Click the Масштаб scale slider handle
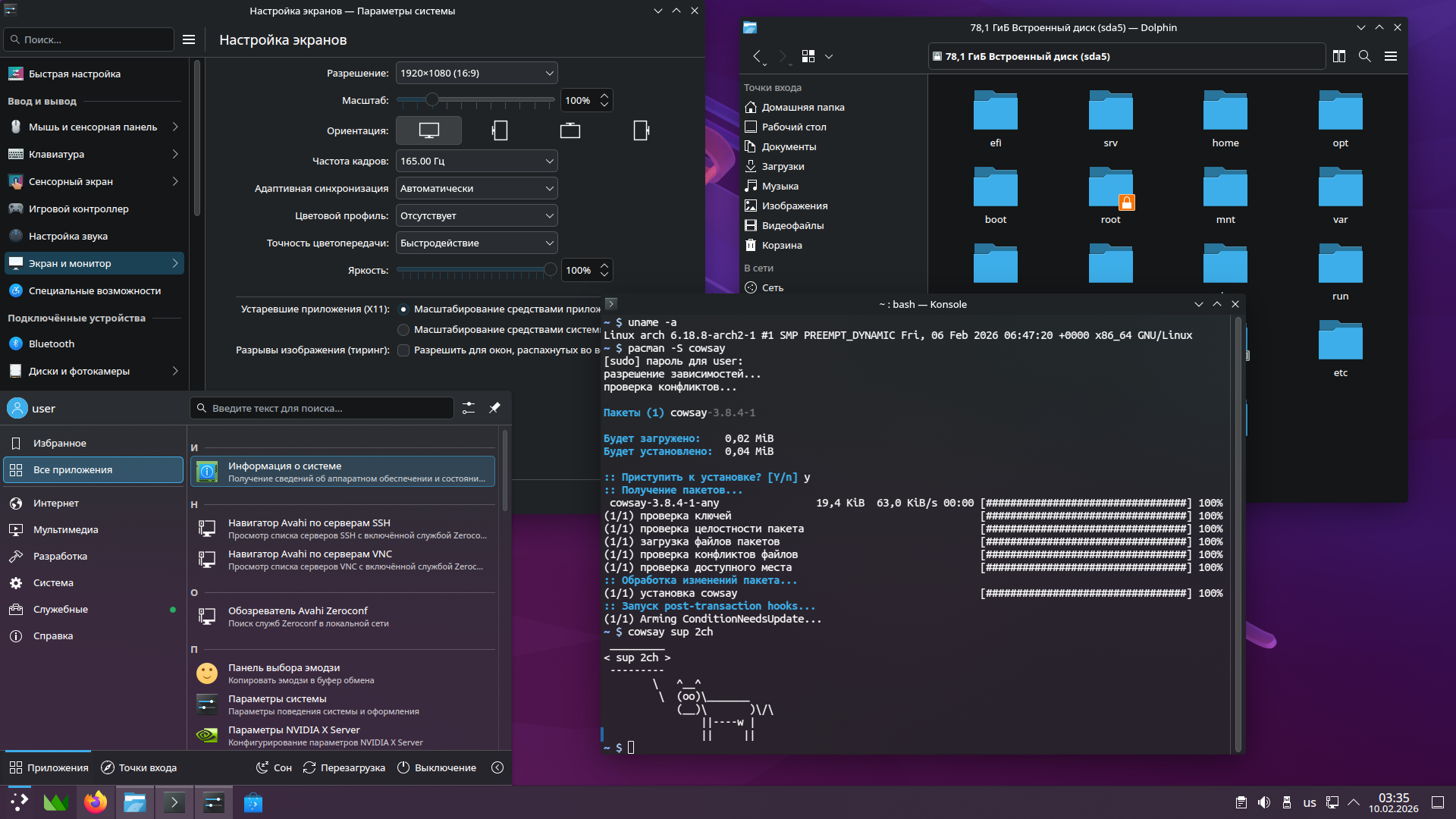The width and height of the screenshot is (1456, 819). pyautogui.click(x=431, y=100)
